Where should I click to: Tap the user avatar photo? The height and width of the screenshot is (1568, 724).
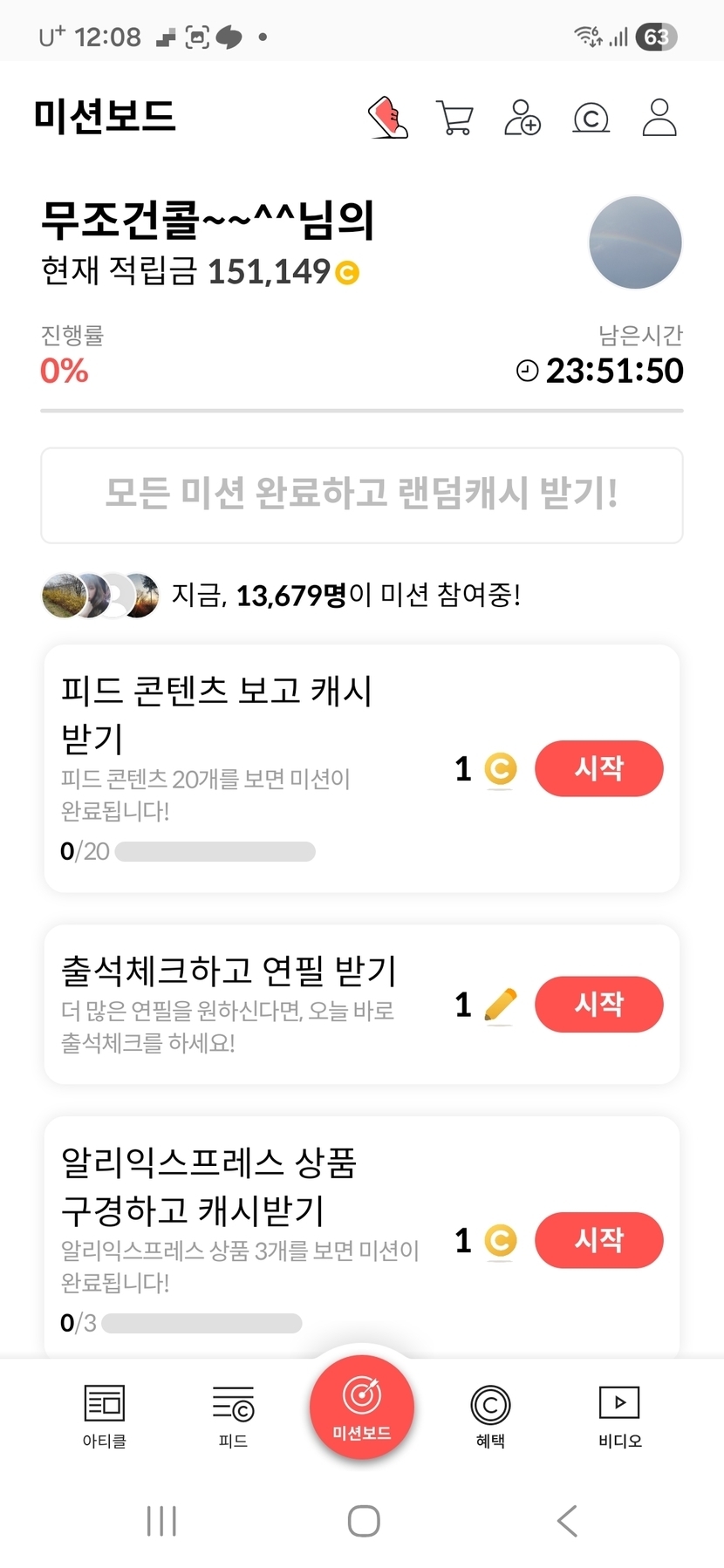[x=635, y=242]
